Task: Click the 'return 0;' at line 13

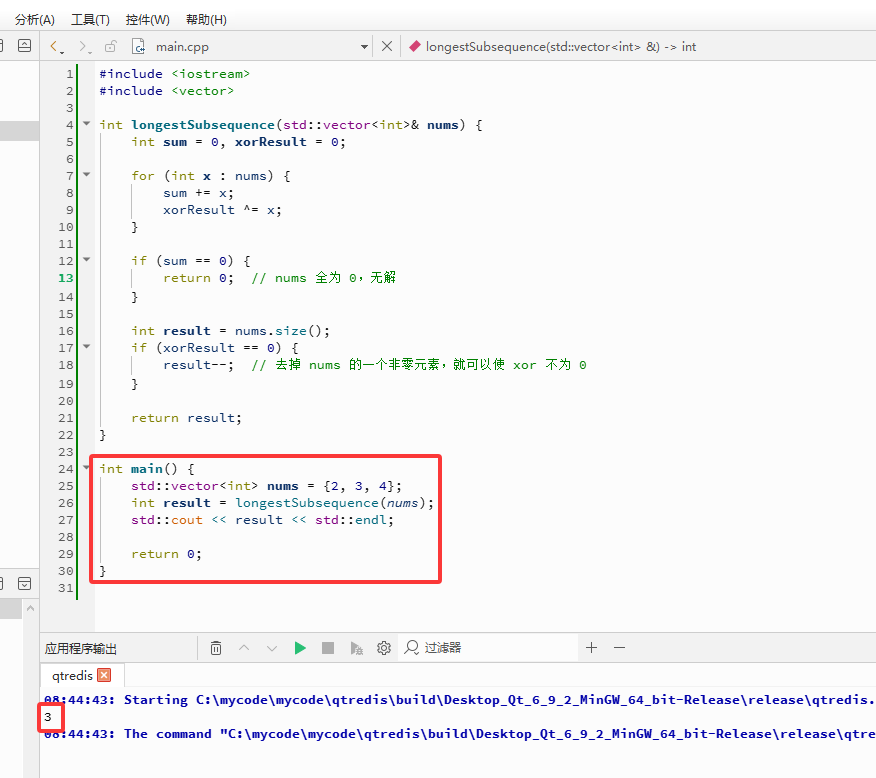Action: pyautogui.click(x=198, y=278)
